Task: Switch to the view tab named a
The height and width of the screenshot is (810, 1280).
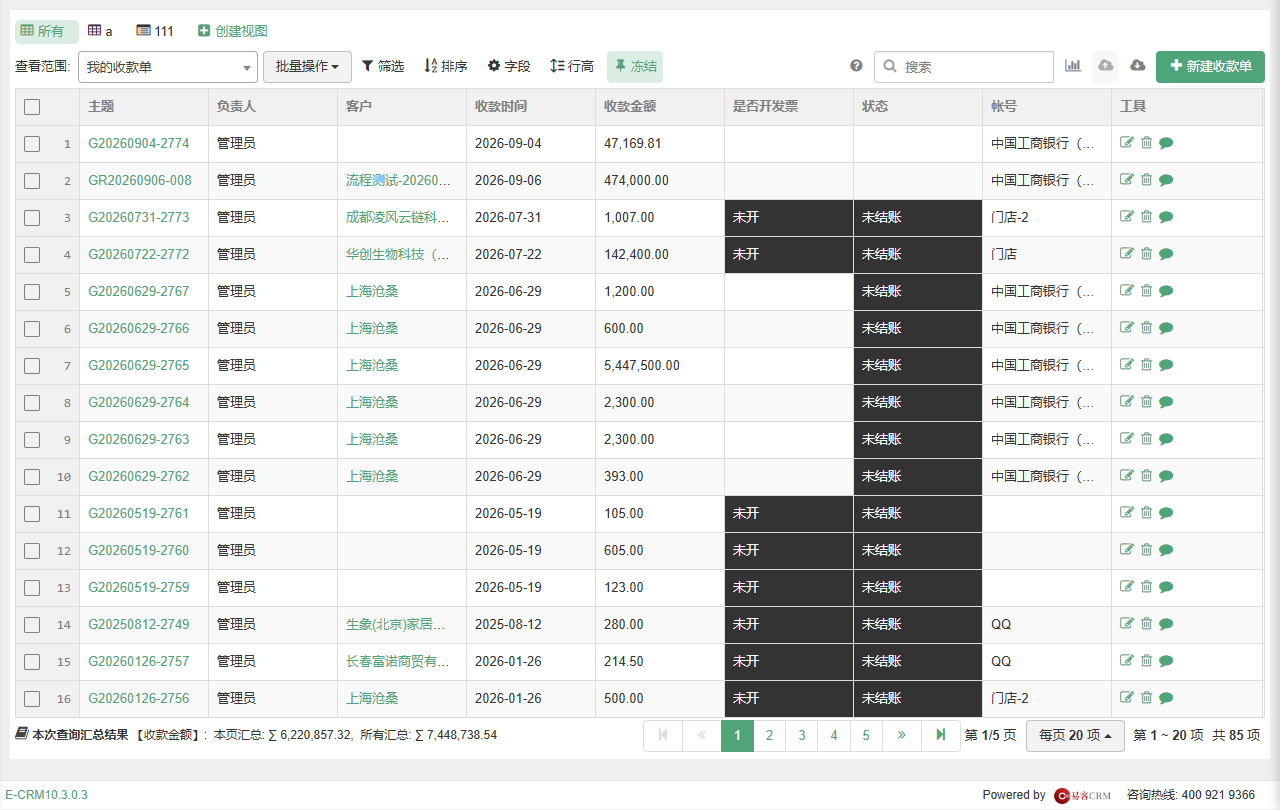Action: pyautogui.click(x=100, y=31)
